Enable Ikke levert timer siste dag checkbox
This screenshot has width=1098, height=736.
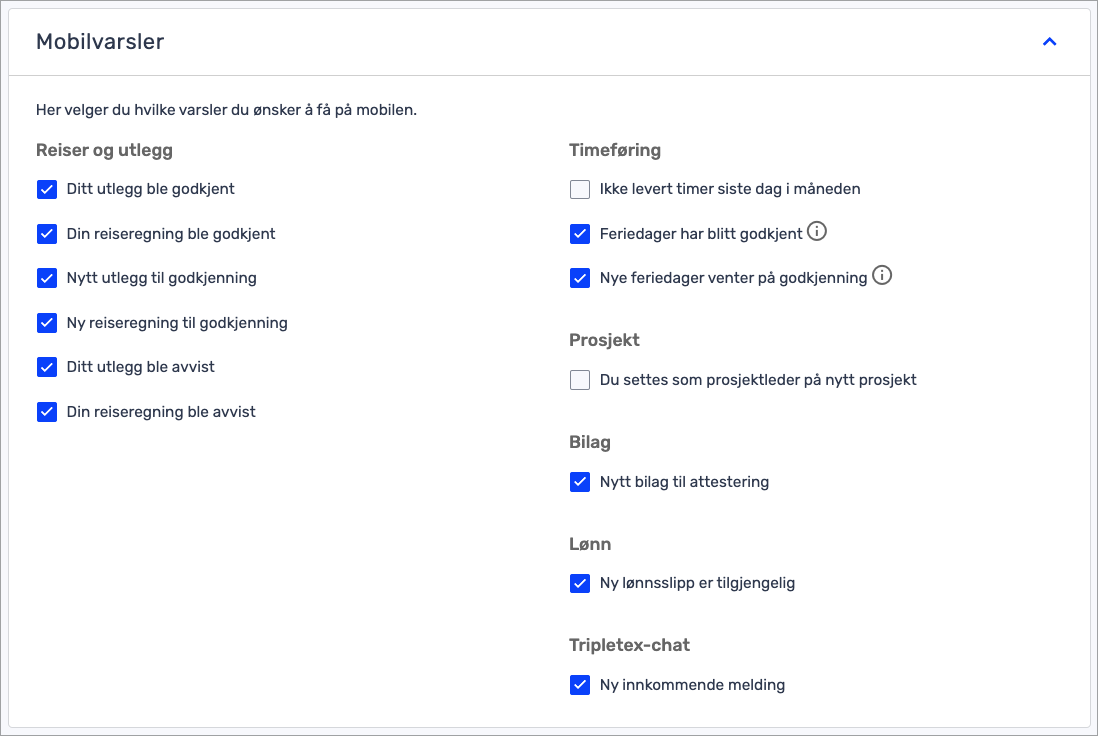pos(580,189)
